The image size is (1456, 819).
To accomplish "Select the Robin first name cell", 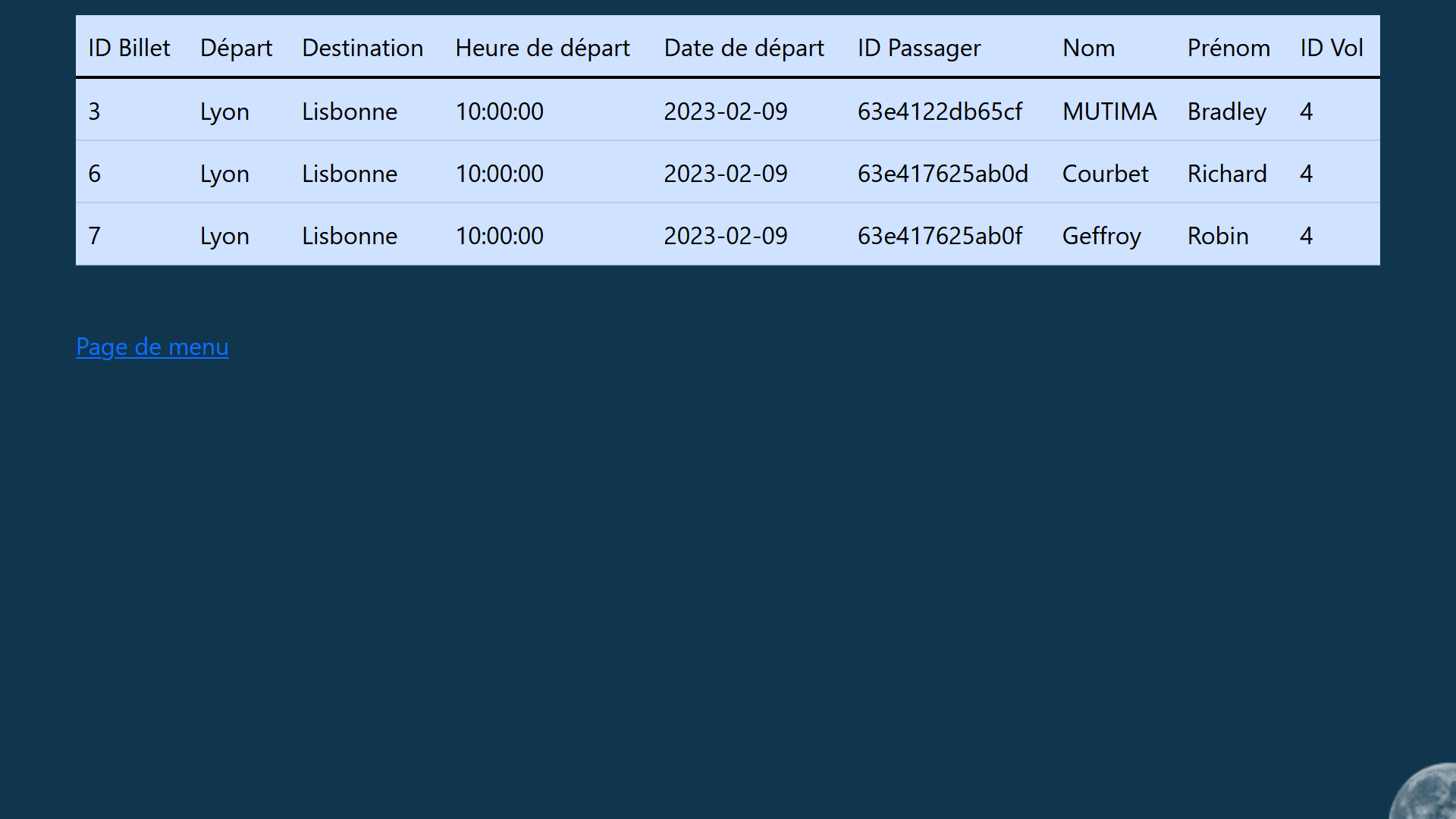I will point(1217,236).
